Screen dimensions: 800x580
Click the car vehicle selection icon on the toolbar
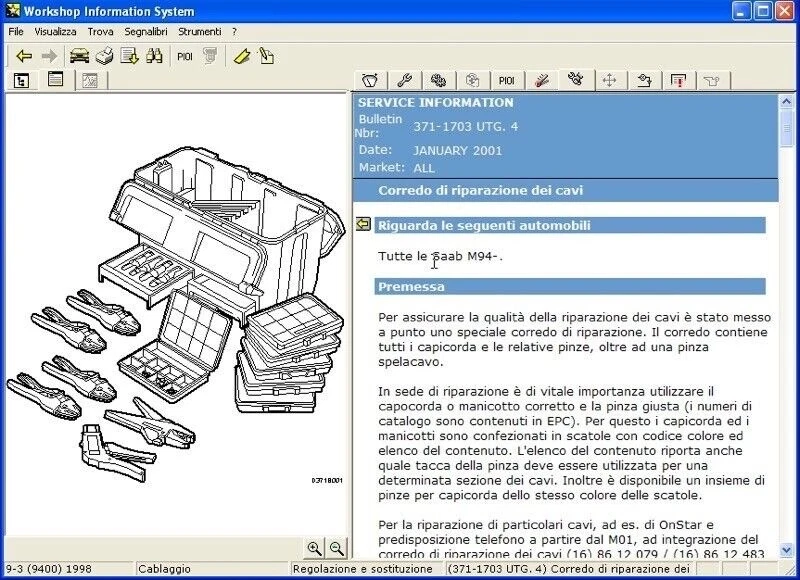[x=78, y=57]
